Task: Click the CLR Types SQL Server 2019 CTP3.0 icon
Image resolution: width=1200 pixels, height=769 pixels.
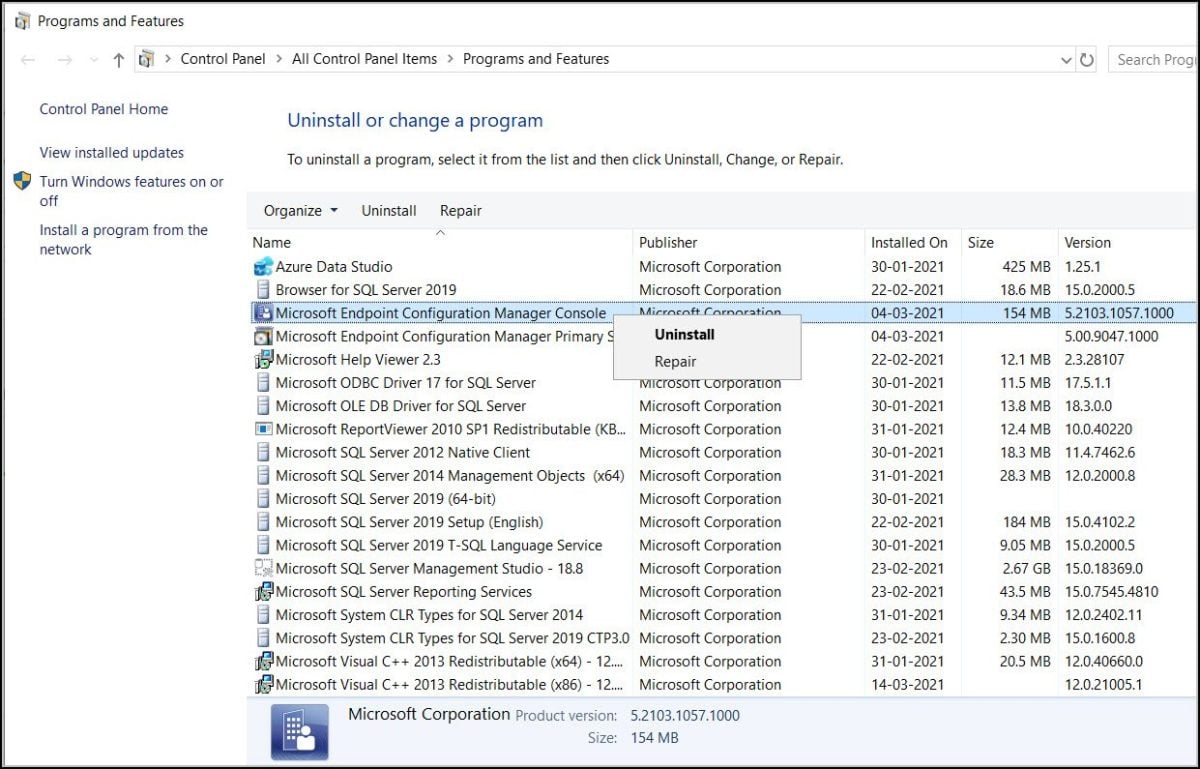Action: pyautogui.click(x=263, y=638)
